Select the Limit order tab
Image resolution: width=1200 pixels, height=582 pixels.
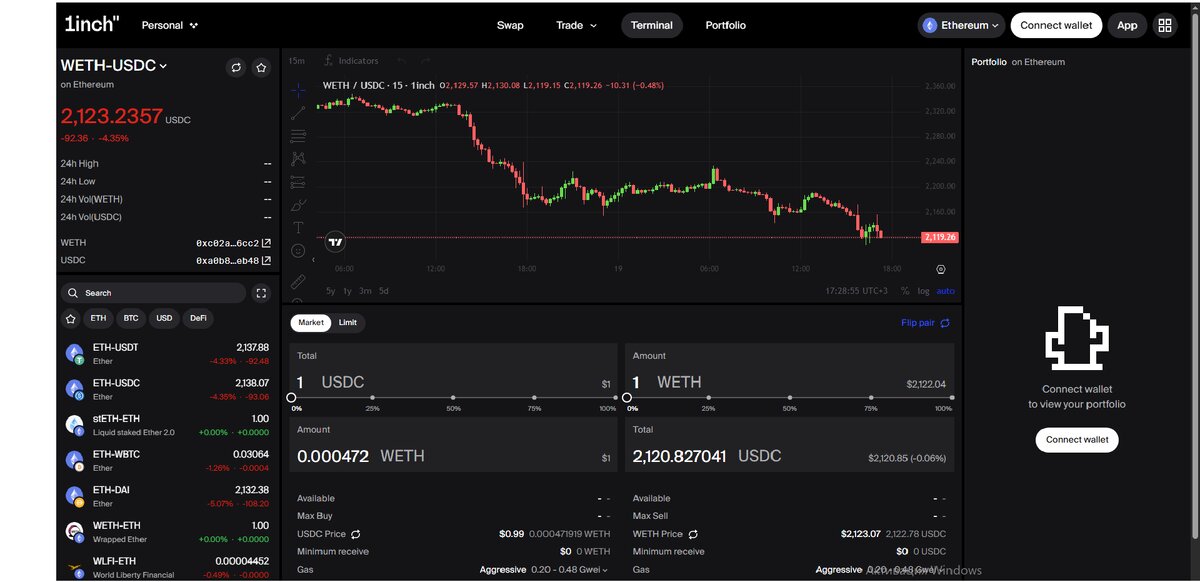(x=348, y=323)
